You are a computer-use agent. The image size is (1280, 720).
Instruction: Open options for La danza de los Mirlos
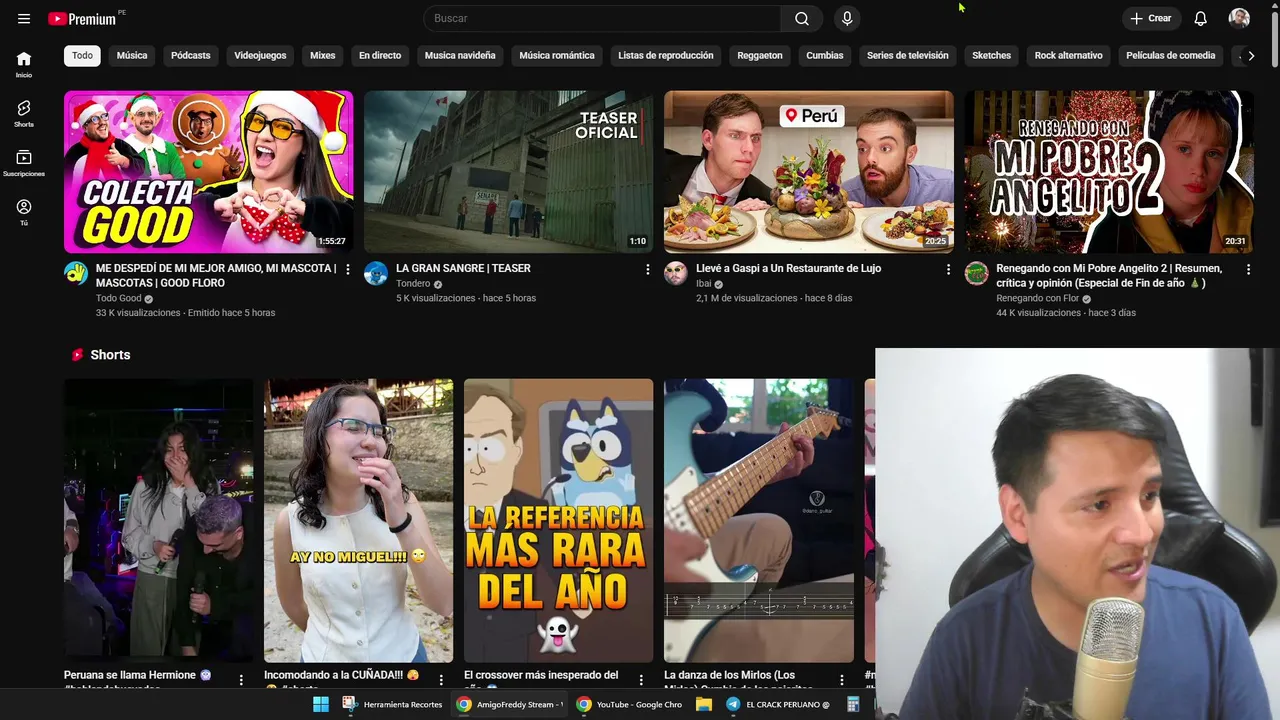tap(841, 679)
